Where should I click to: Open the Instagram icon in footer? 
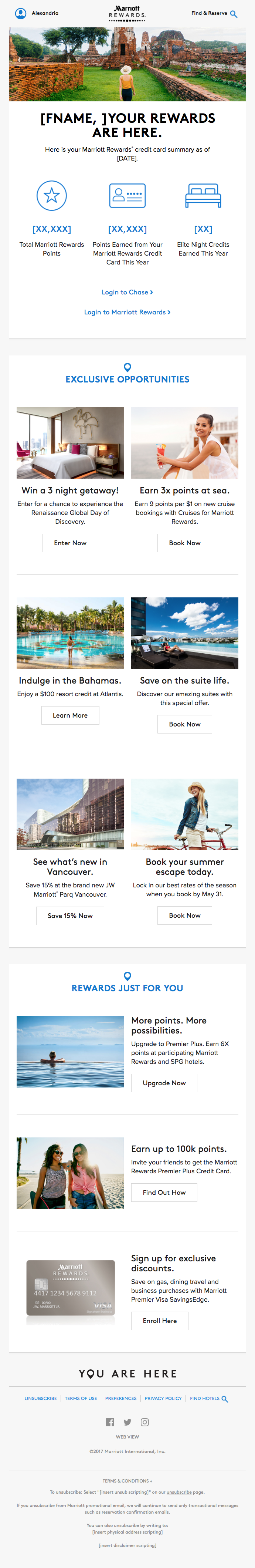pyautogui.click(x=145, y=1422)
